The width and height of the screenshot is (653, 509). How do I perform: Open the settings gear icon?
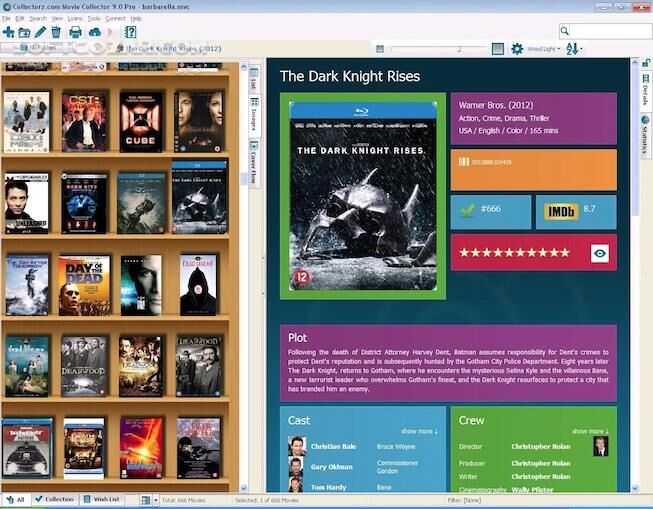517,49
